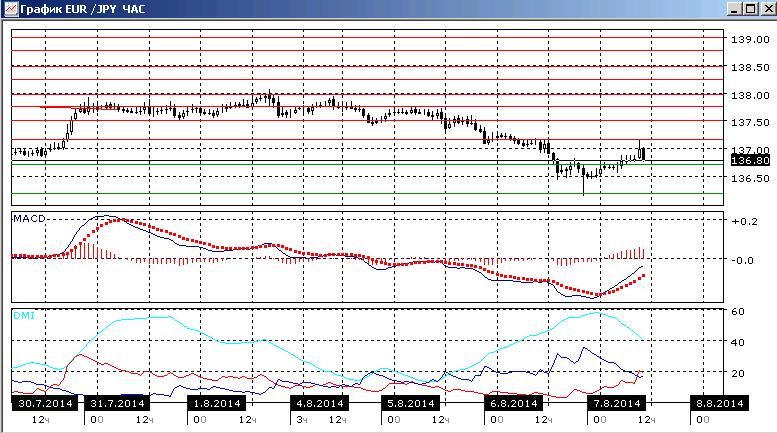
Task: Select the 1.8.2014 date marker
Action: click(217, 403)
